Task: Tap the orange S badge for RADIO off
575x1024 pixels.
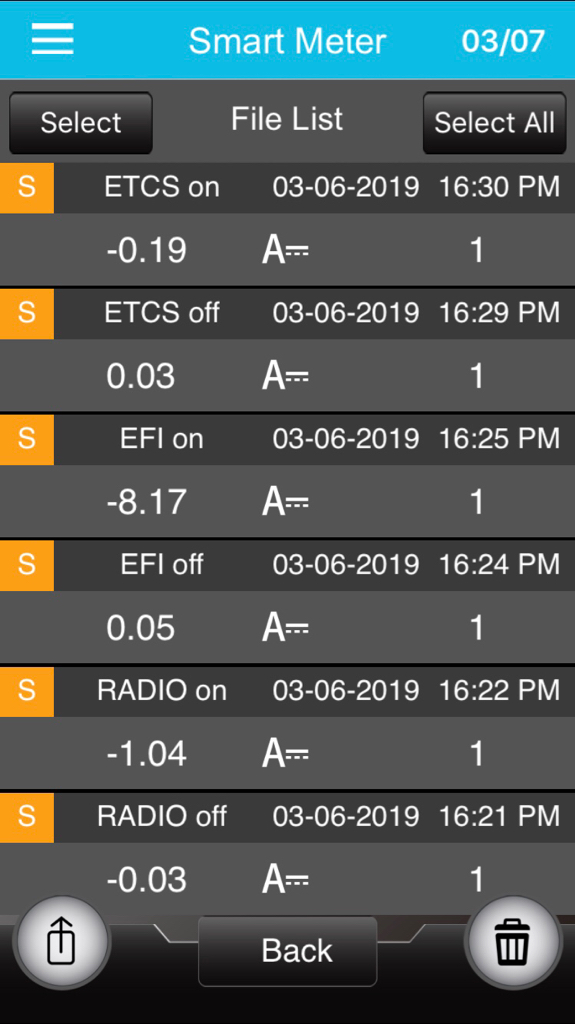Action: coord(27,817)
